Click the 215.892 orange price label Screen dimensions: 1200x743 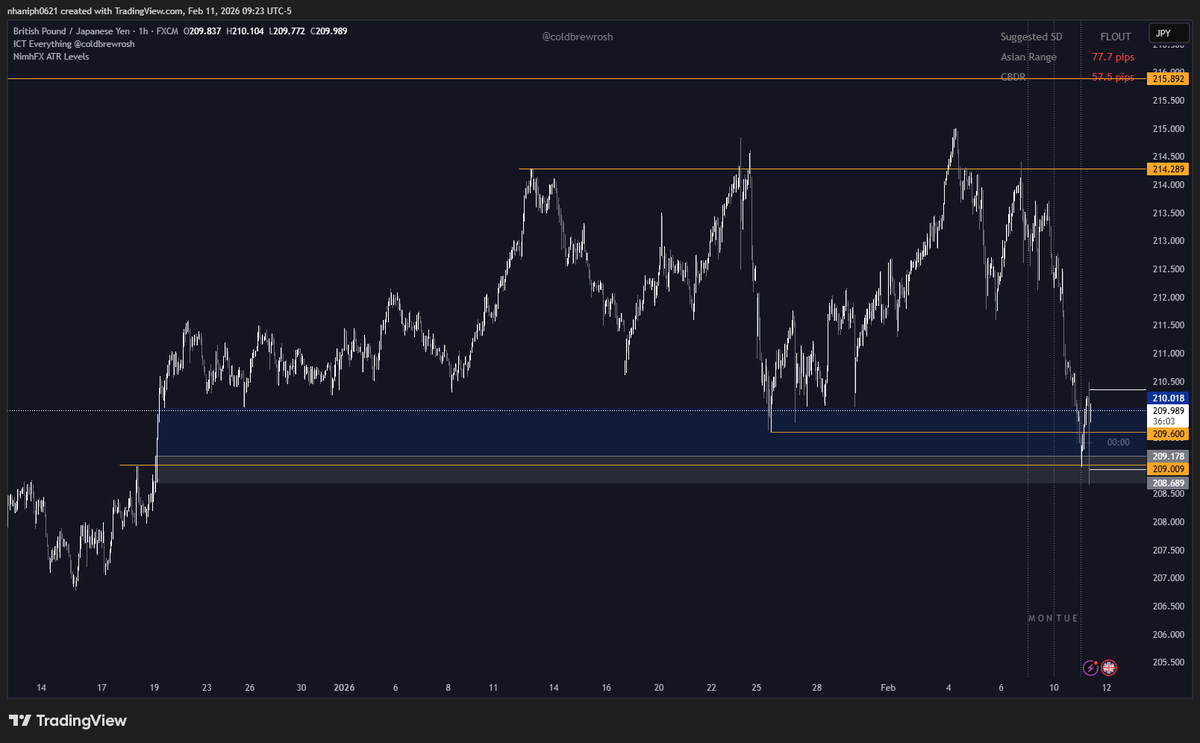coord(1169,78)
